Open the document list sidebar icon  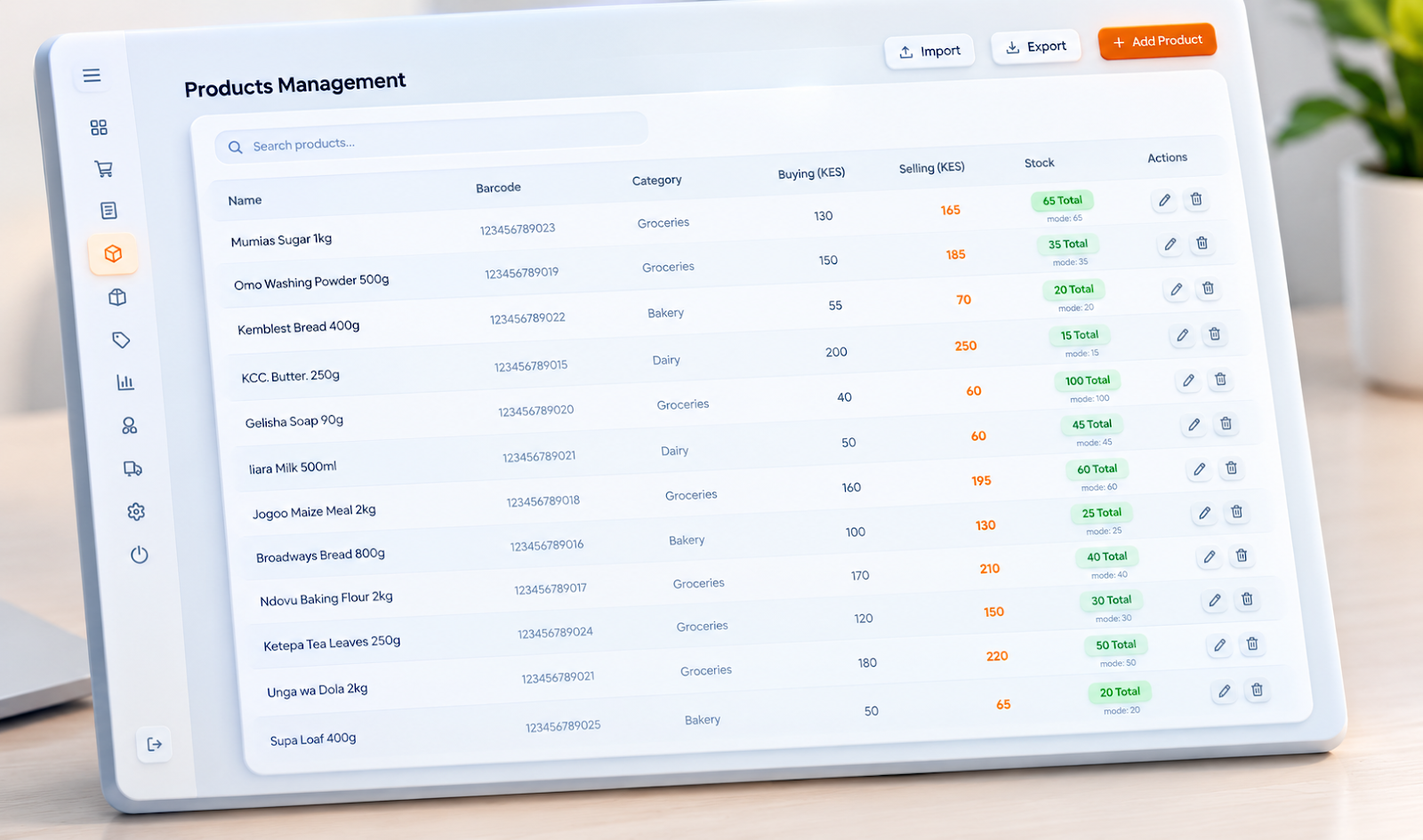(x=109, y=211)
